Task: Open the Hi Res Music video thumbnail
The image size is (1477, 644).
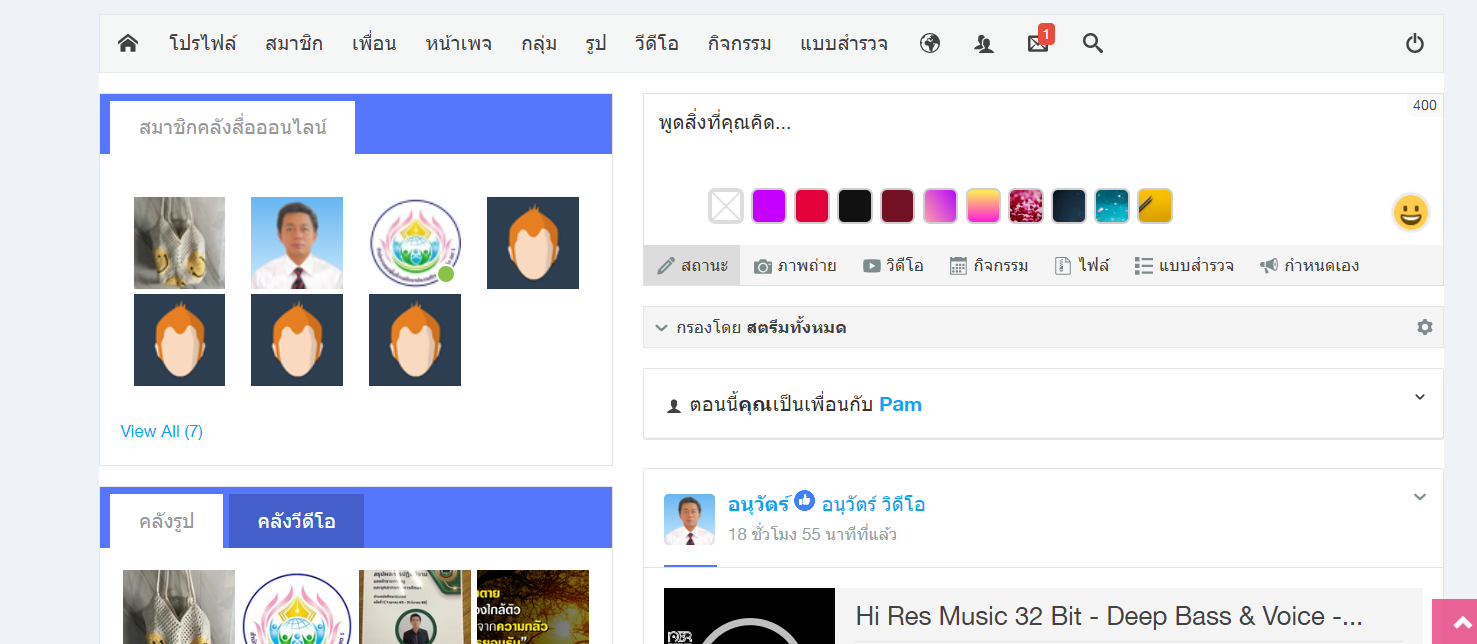Action: 749,616
